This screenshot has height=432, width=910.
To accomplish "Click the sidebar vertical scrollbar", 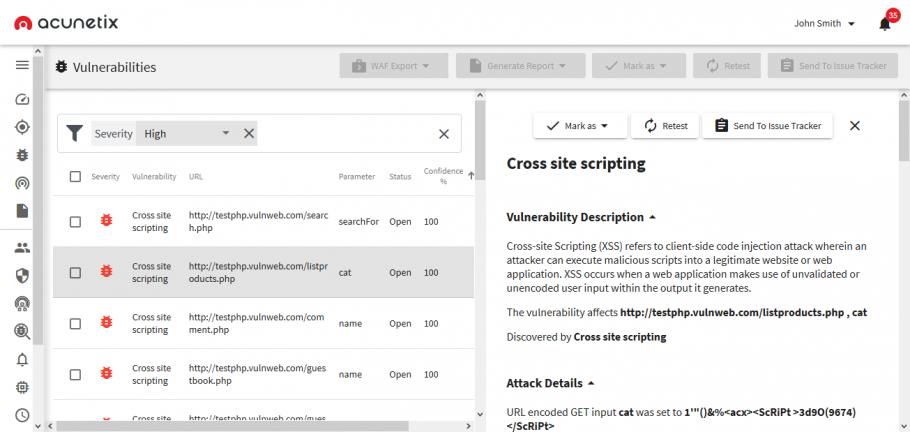I will click(x=38, y=200).
